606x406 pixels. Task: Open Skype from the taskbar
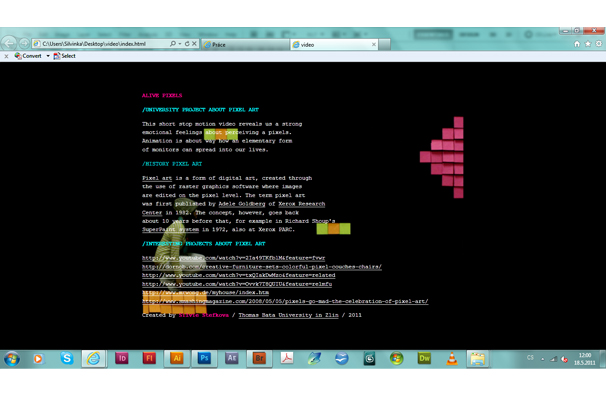[x=67, y=358]
